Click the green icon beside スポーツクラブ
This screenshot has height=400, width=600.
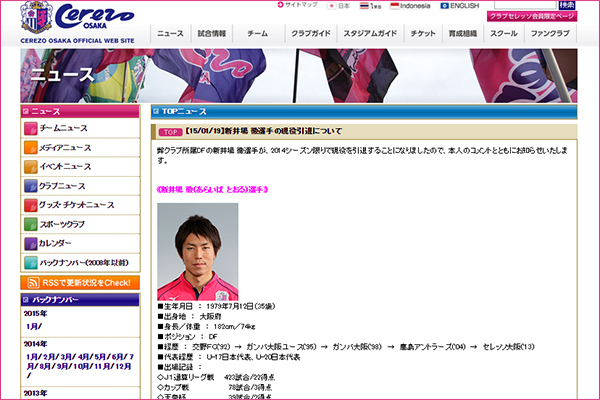[x=30, y=224]
